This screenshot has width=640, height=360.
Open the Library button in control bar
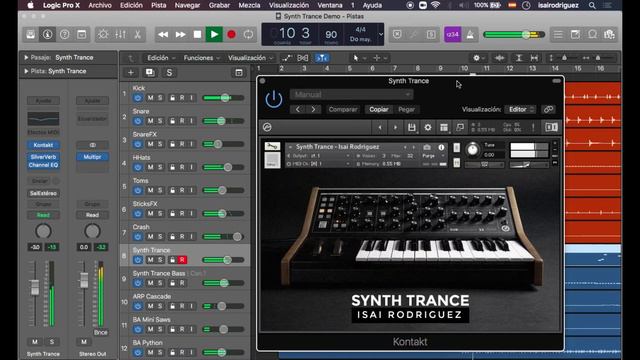coord(31,35)
